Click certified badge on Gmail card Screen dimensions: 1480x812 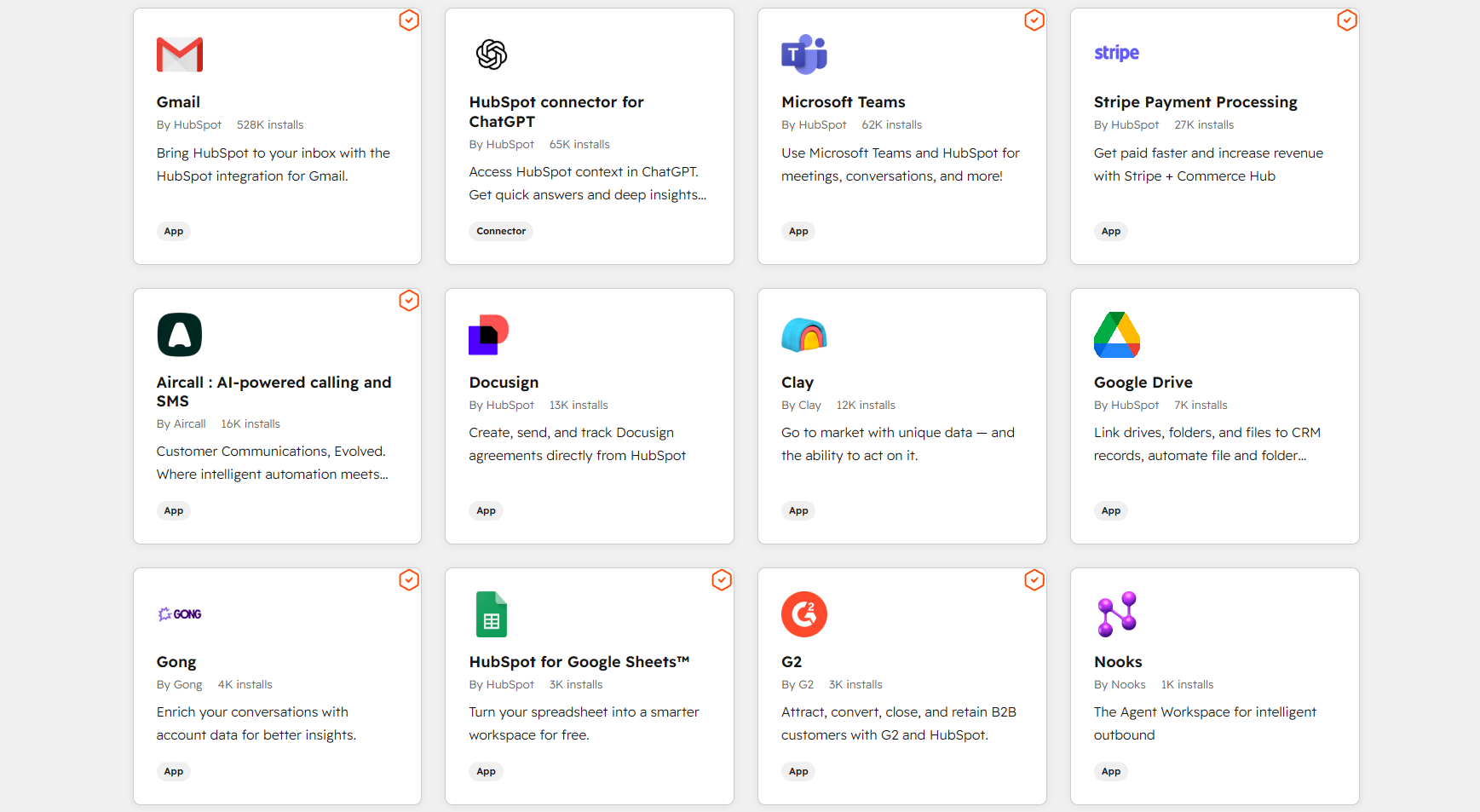click(409, 20)
